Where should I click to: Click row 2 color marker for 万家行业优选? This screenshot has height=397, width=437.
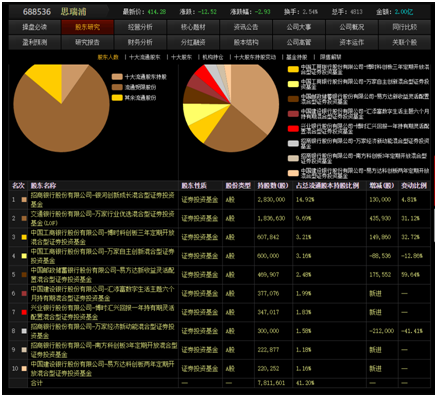tap(24, 218)
